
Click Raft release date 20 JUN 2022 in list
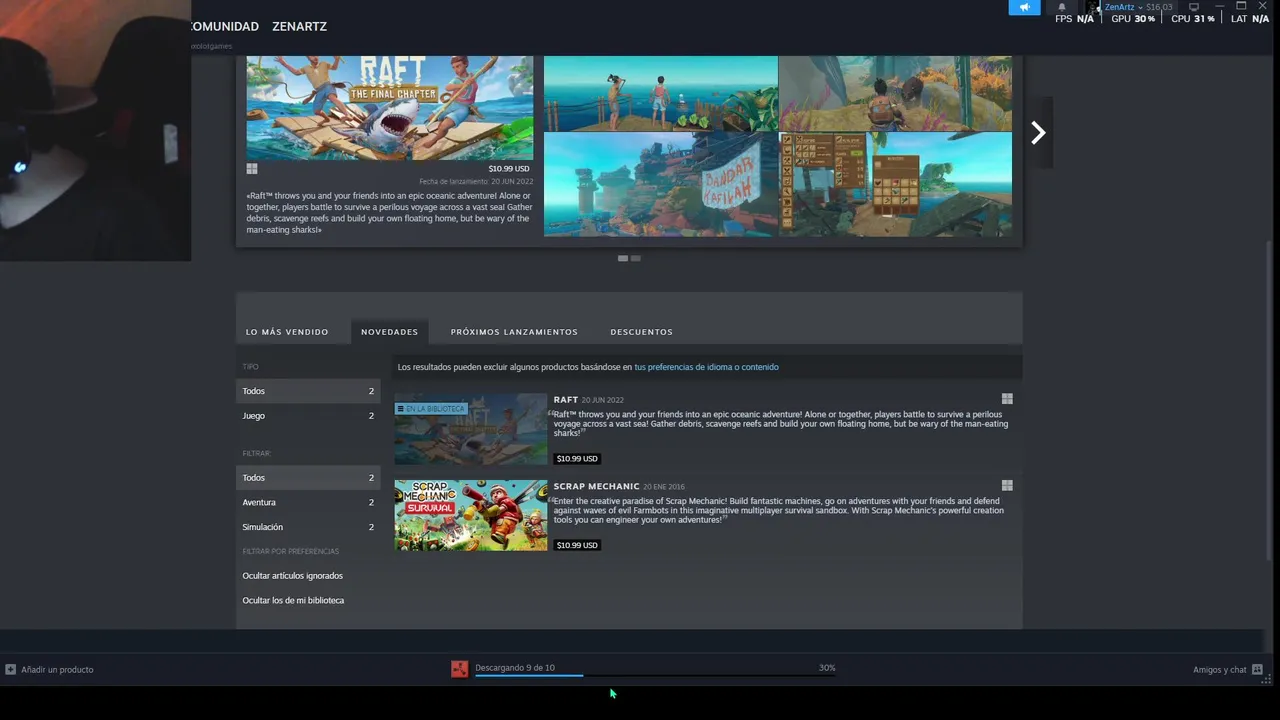click(602, 400)
